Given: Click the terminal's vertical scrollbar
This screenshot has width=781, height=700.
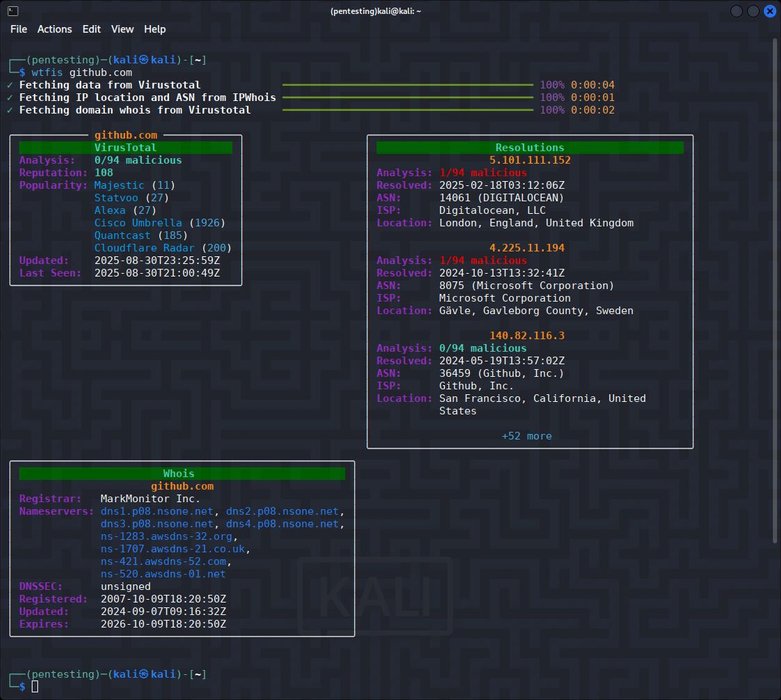Looking at the screenshot, I should [775, 291].
